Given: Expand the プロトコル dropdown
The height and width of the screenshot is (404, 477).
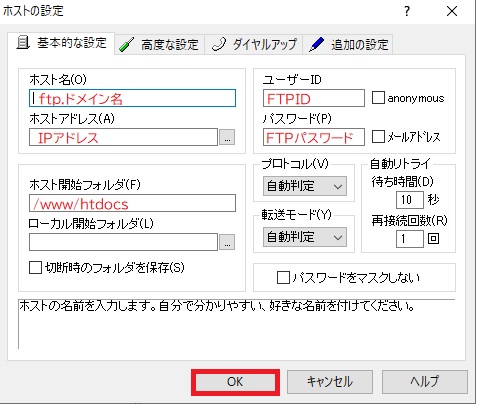Looking at the screenshot, I should coord(305,186).
